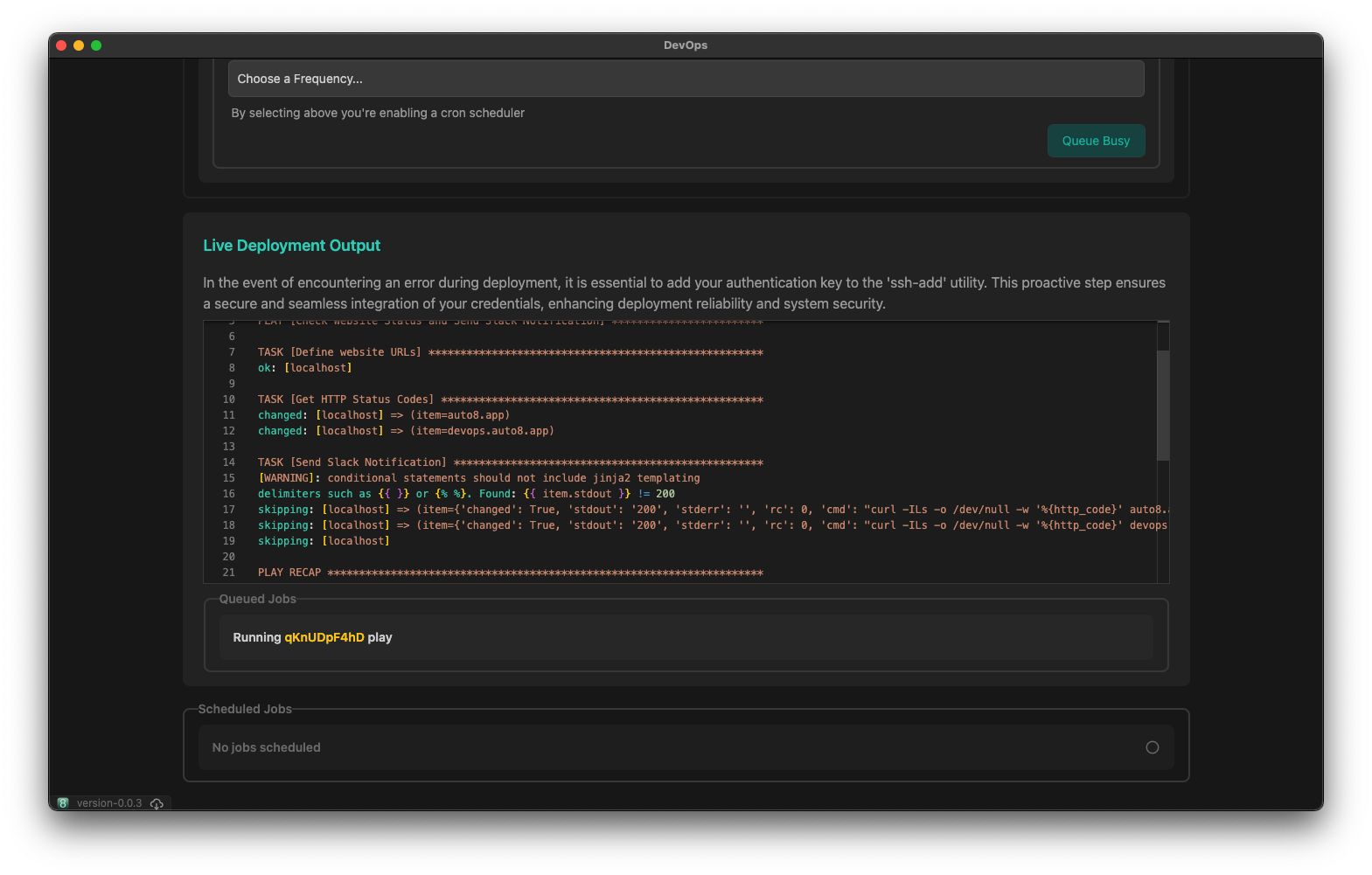Click line 19 skipping: [localhost]

pyautogui.click(x=324, y=541)
